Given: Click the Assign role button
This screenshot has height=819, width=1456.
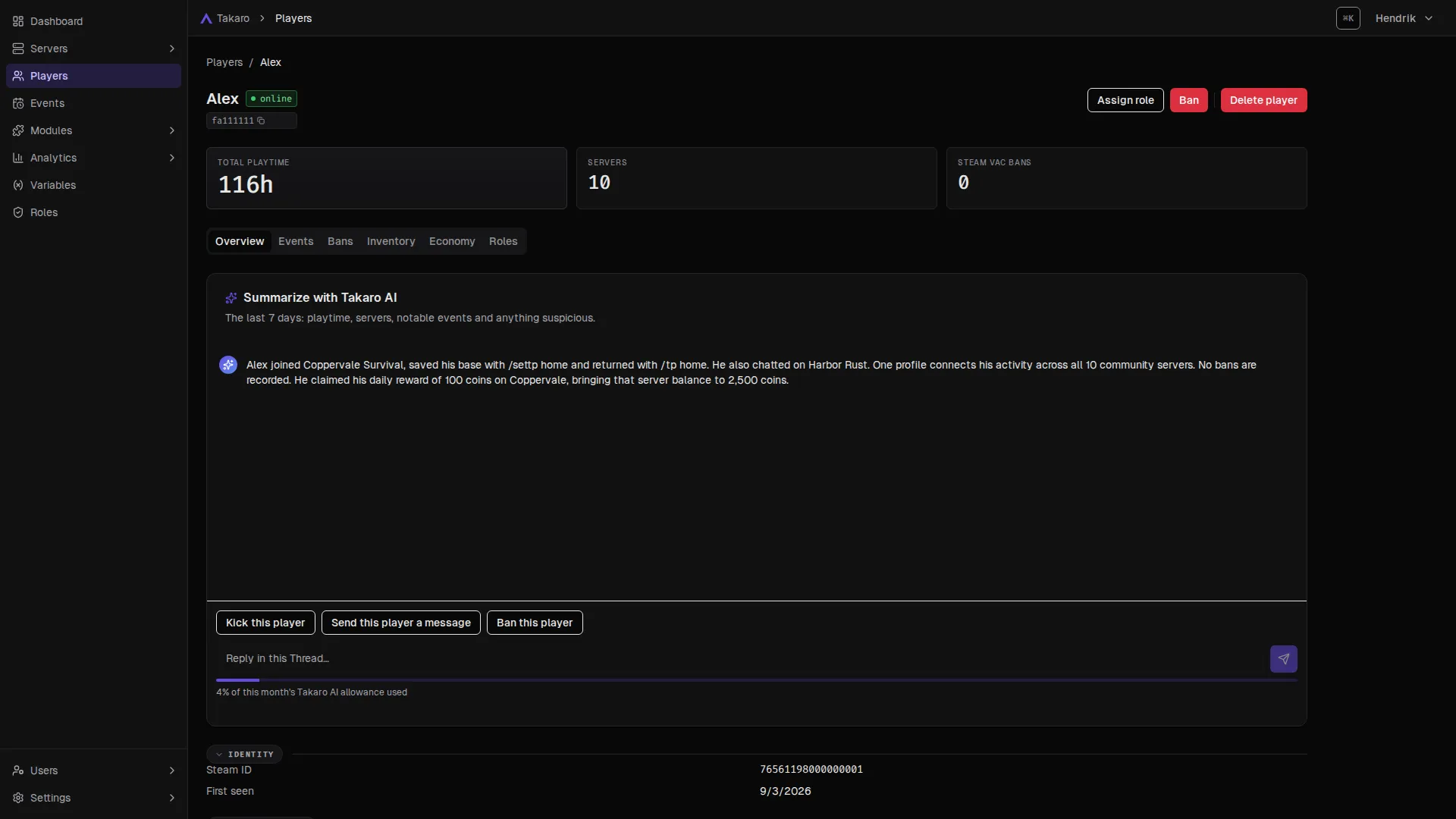Looking at the screenshot, I should pos(1125,100).
